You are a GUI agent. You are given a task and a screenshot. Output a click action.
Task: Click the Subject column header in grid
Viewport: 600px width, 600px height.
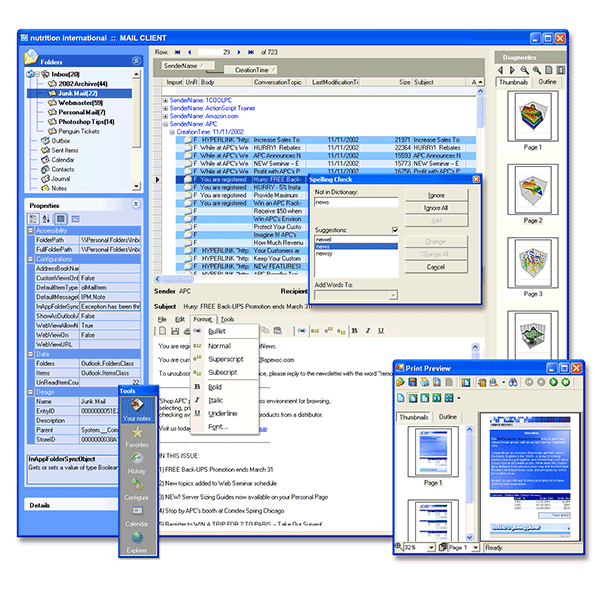[439, 82]
